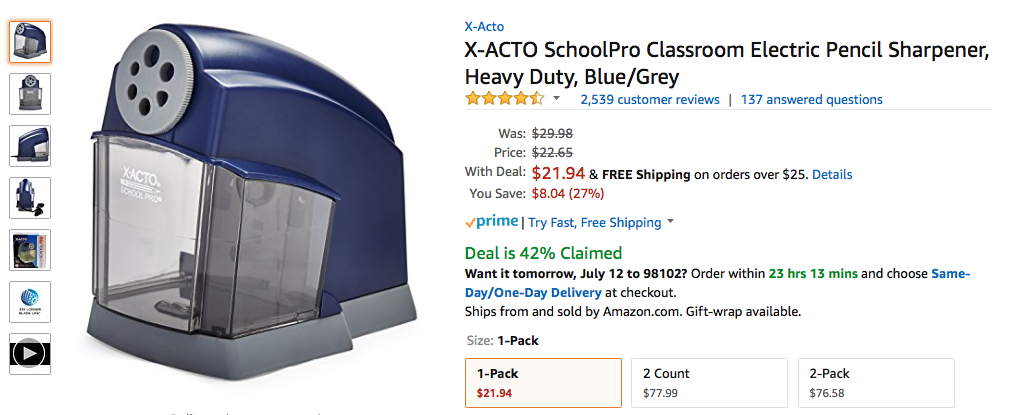Select the 2 Count size option
Screen dimensions: 1010x415
(x=708, y=383)
